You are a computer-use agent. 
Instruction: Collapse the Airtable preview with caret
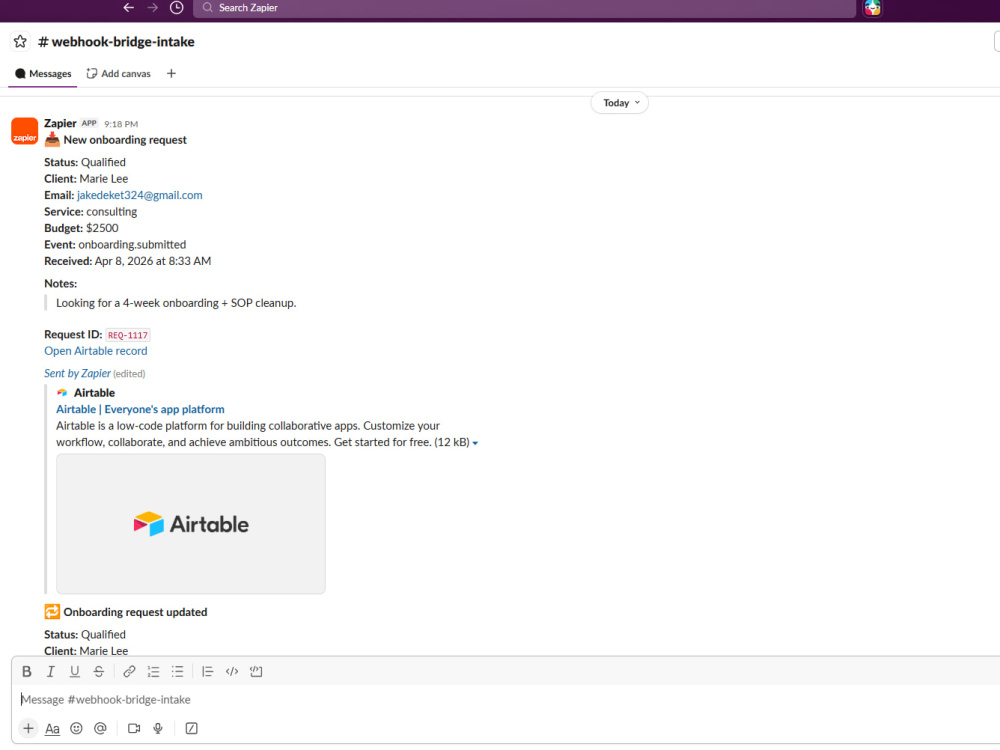click(475, 443)
